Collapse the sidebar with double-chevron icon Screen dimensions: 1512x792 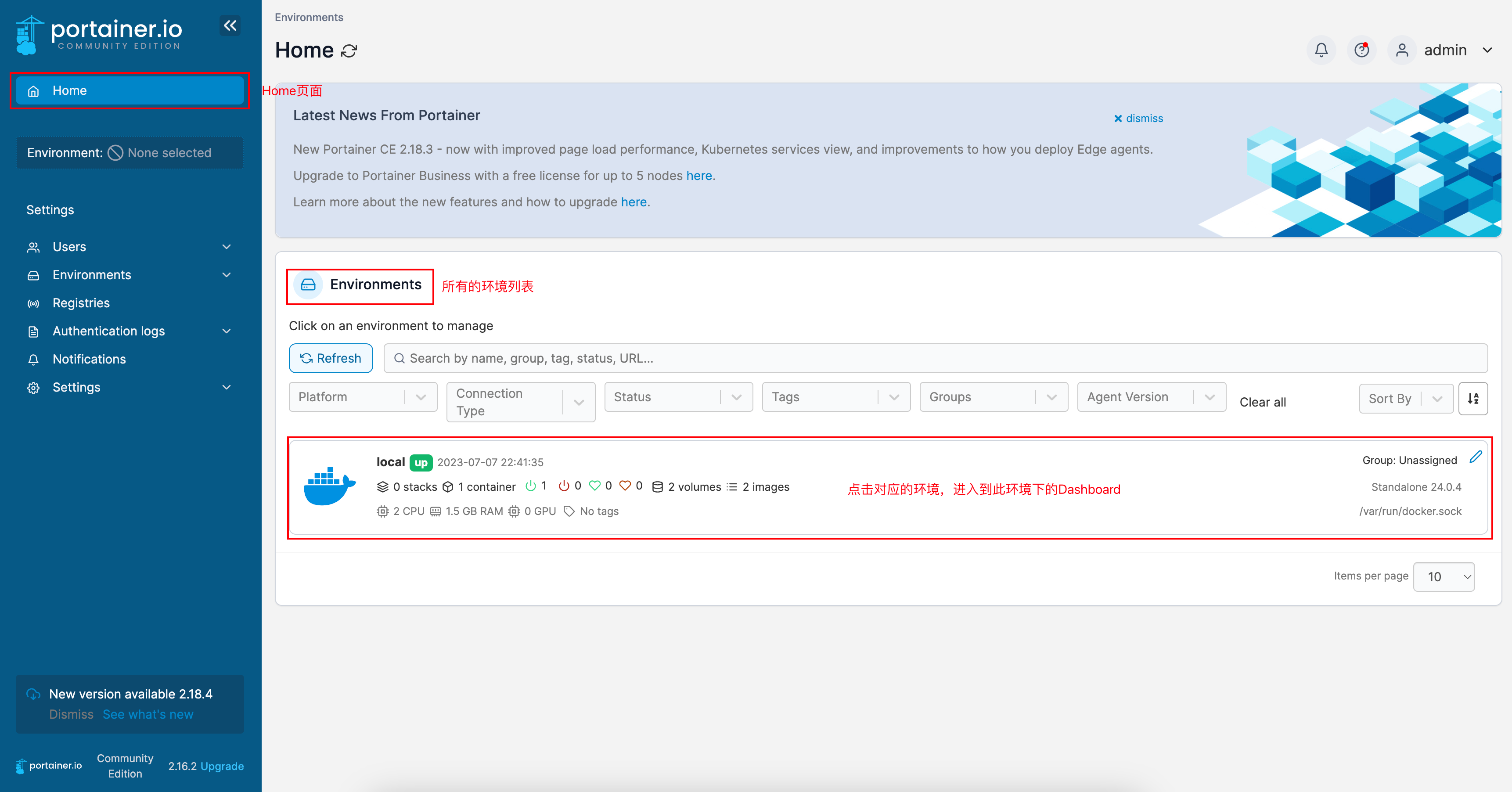tap(230, 25)
